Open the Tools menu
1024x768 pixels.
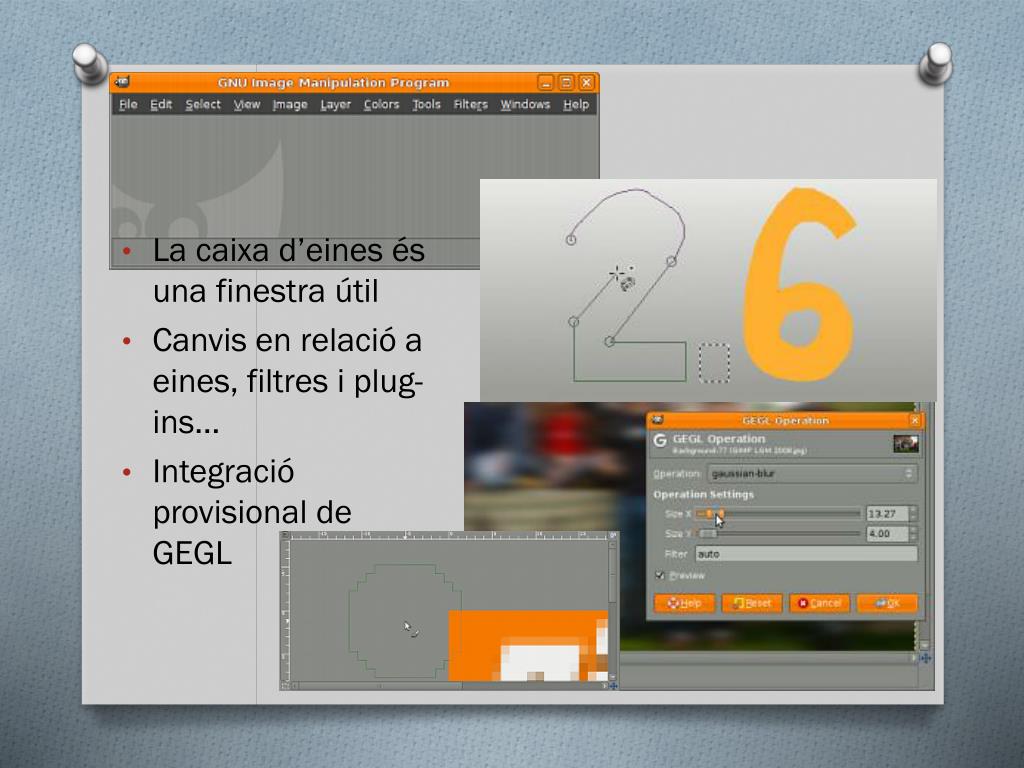tap(426, 104)
